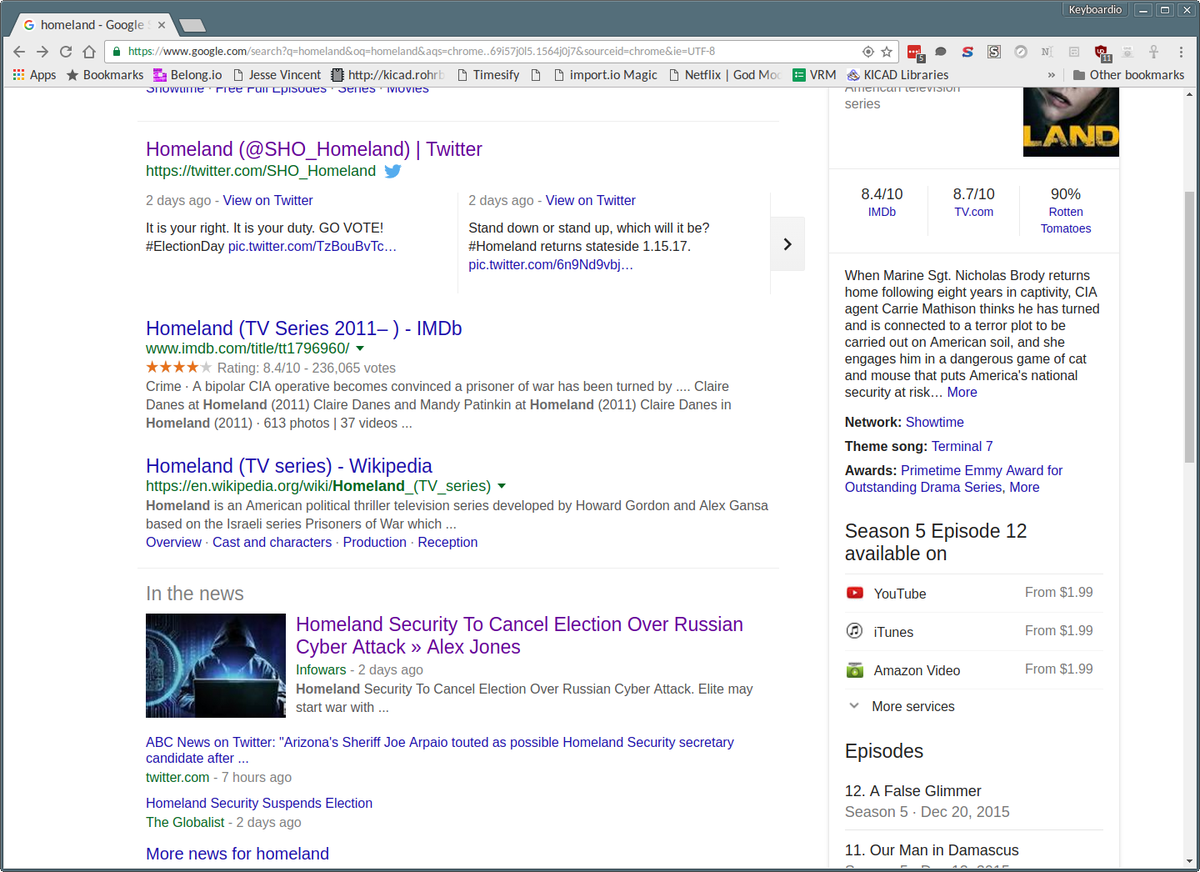Open the Apps grid in bookmarks bar
Image resolution: width=1200 pixels, height=872 pixels.
(34, 75)
